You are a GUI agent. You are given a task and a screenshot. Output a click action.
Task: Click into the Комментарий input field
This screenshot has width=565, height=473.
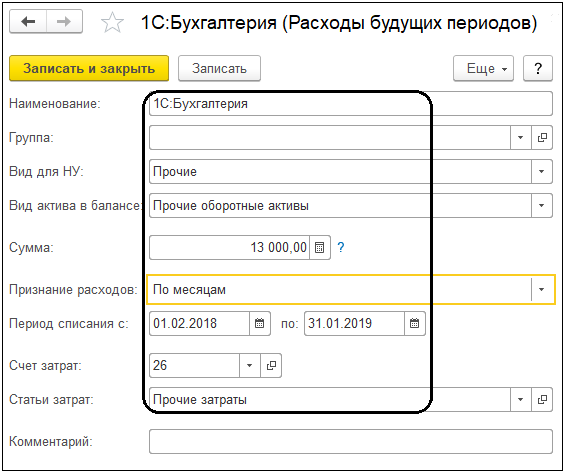pos(351,441)
